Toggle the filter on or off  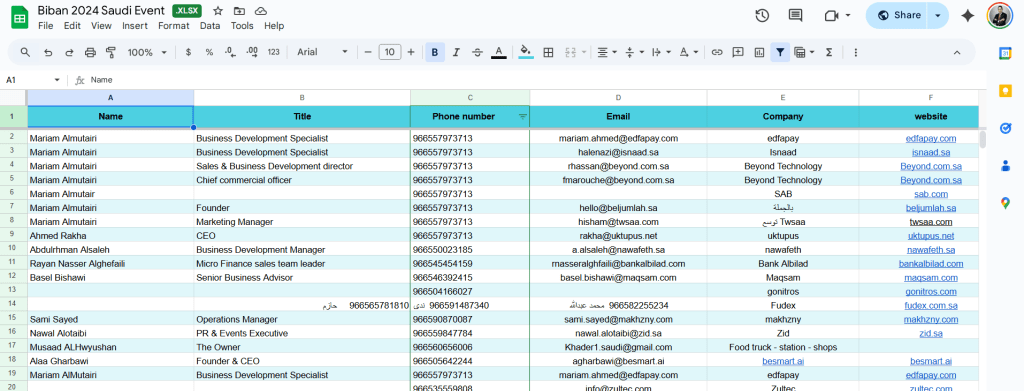tap(780, 52)
